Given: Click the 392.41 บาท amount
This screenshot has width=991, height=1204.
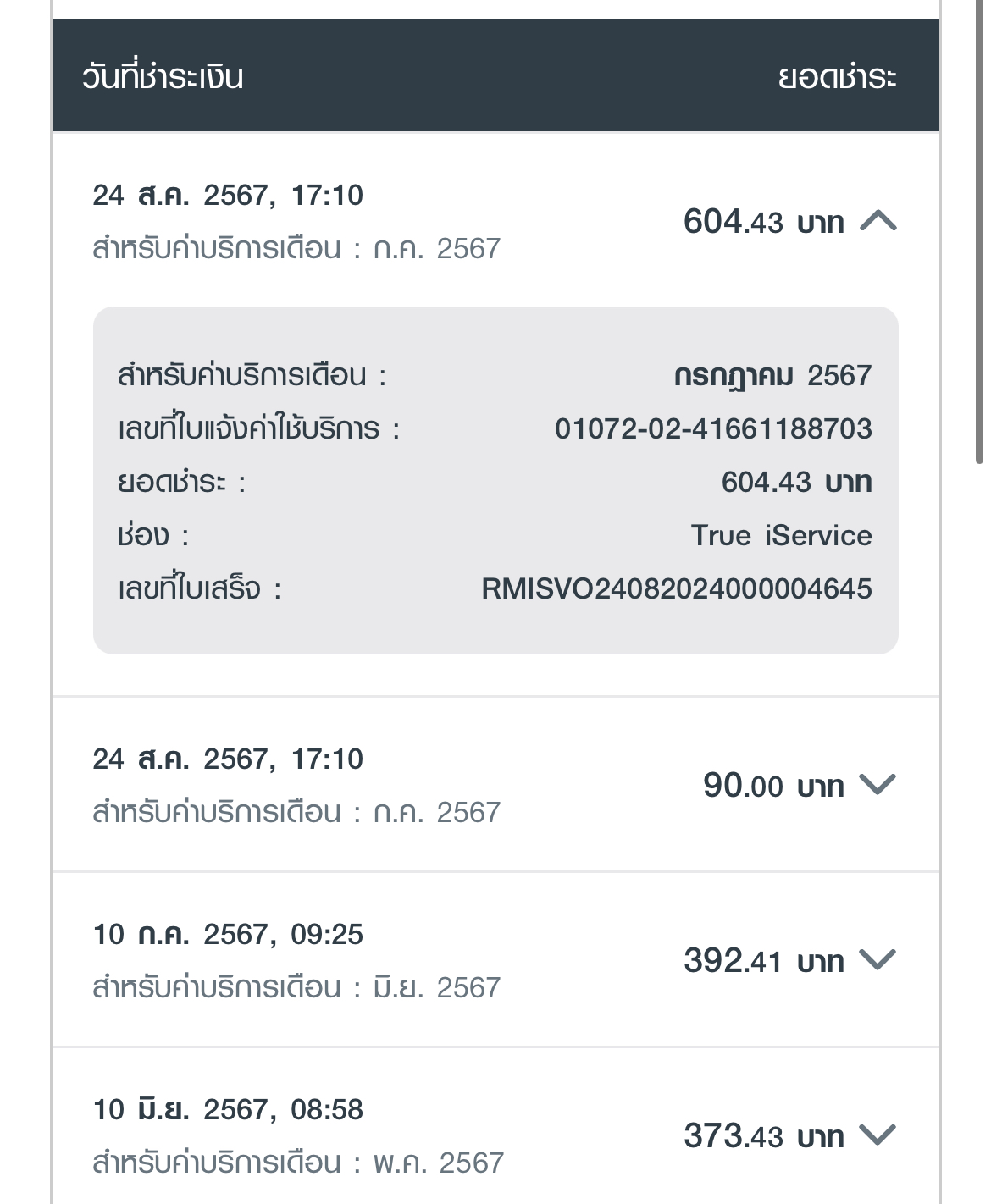Looking at the screenshot, I should (x=763, y=961).
